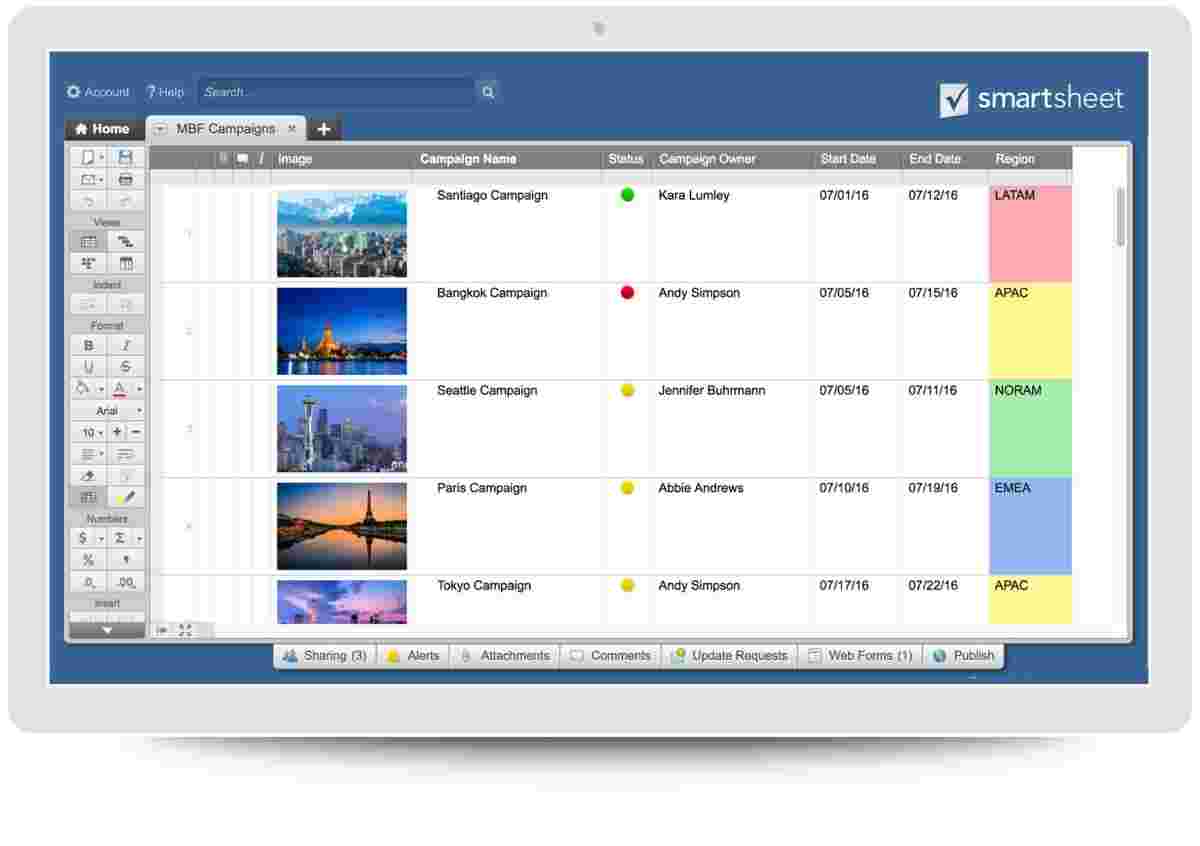Print the sheet using the printer icon

(125, 180)
